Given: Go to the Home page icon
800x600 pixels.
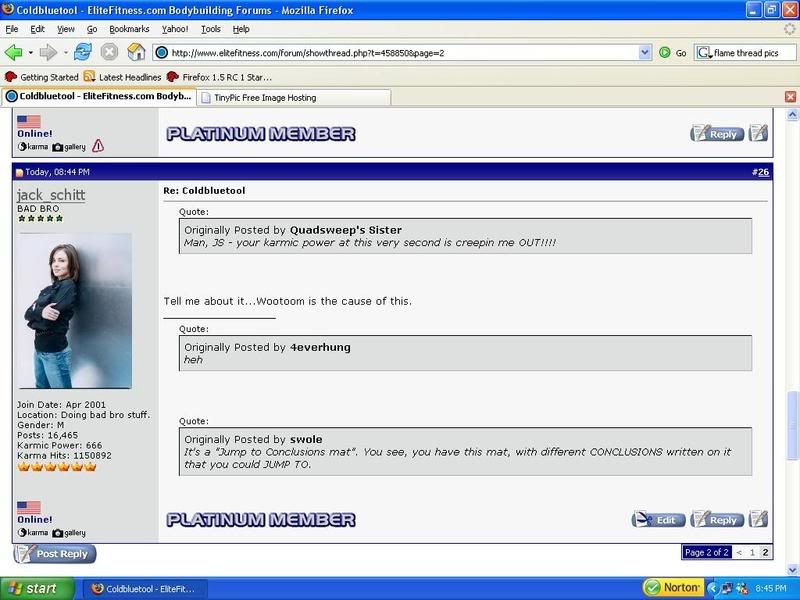Looking at the screenshot, I should coord(135,52).
